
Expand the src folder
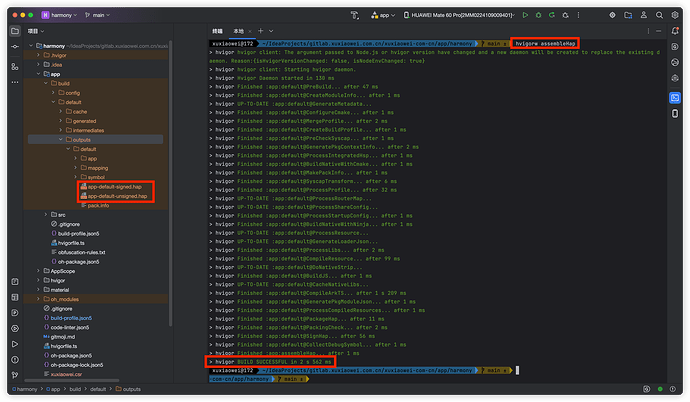click(46, 215)
